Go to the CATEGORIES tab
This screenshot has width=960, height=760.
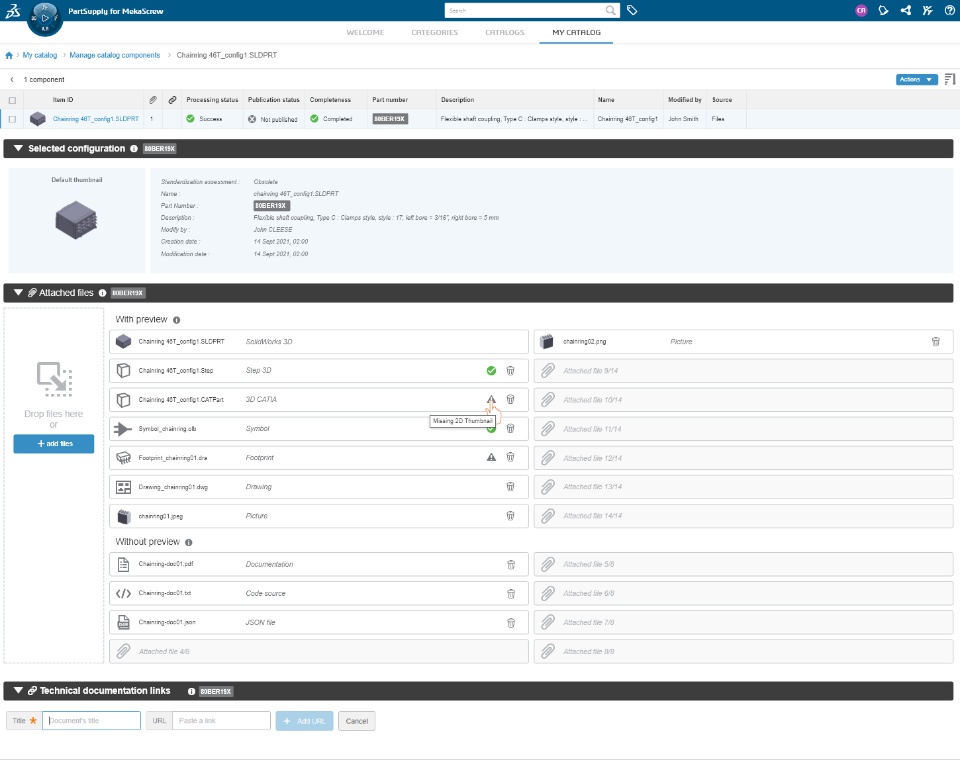[x=434, y=32]
